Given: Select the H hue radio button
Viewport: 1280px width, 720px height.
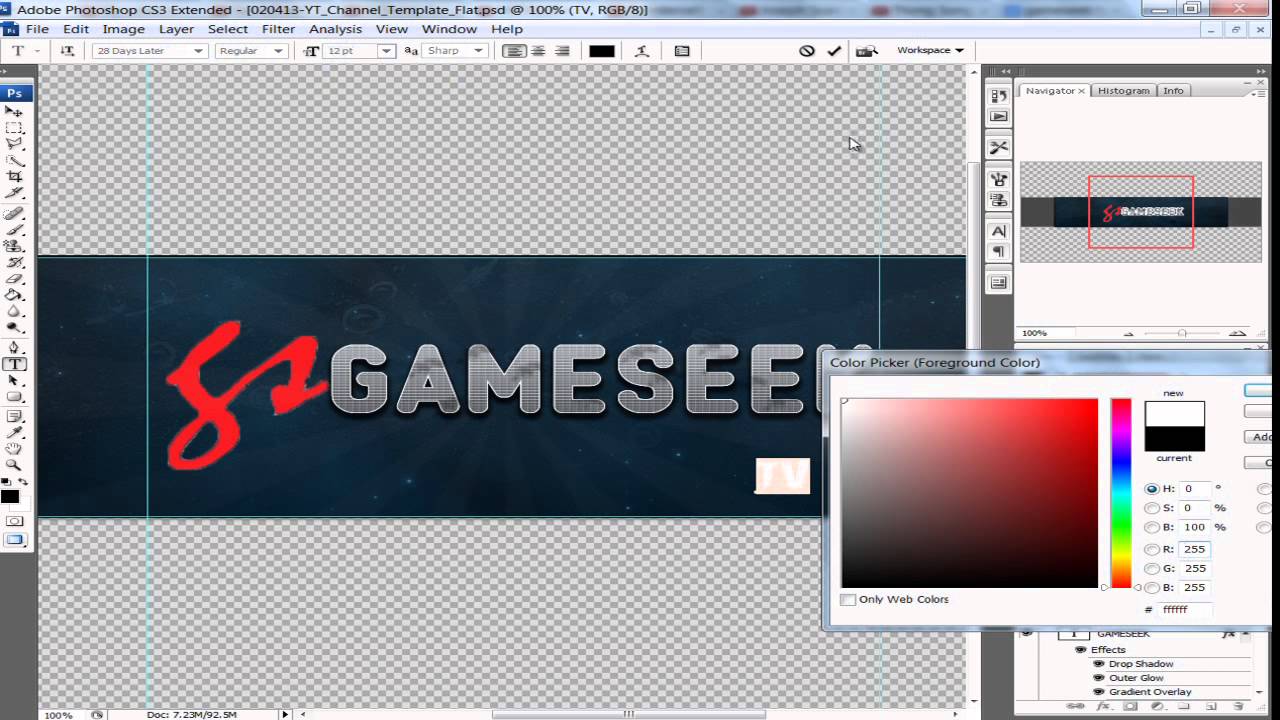Looking at the screenshot, I should 1152,489.
